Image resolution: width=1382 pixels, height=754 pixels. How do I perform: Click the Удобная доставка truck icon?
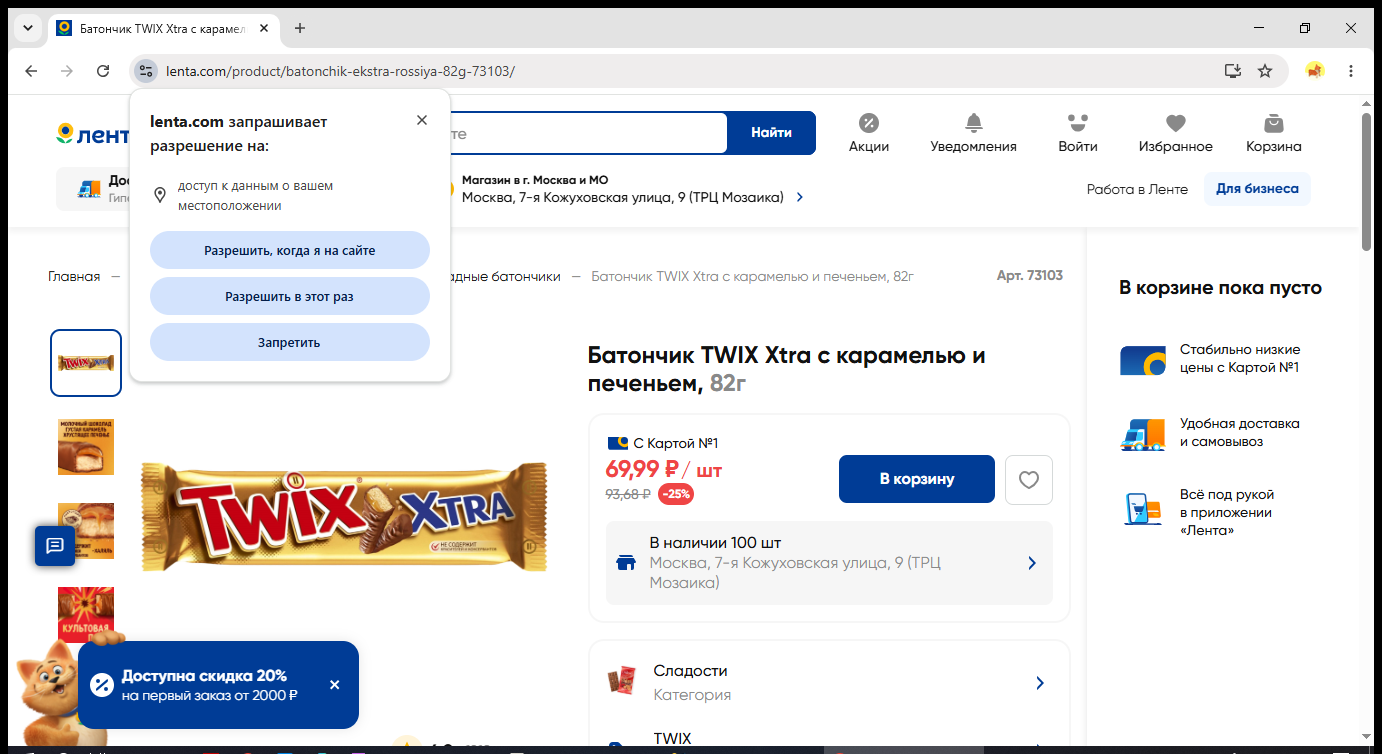coord(1143,434)
